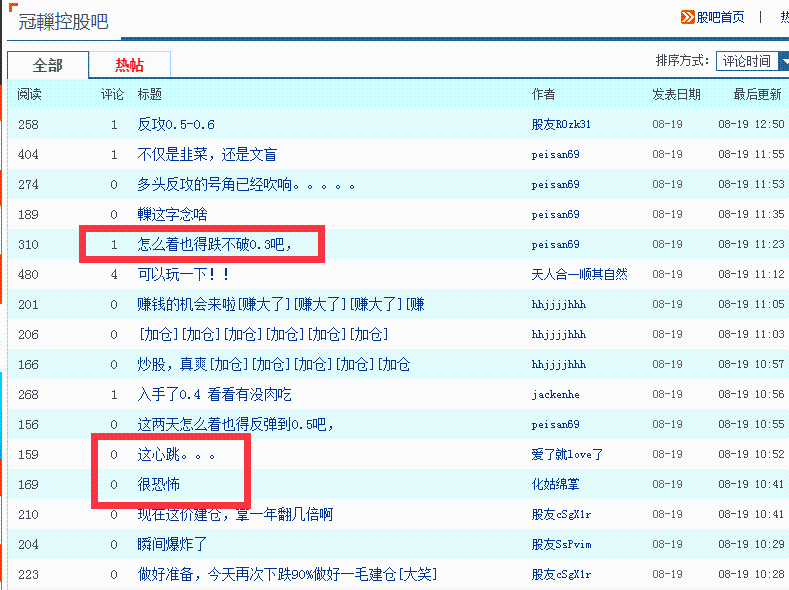Click comment count 4 on 可以玩一下 row
789x590 pixels.
pos(114,275)
